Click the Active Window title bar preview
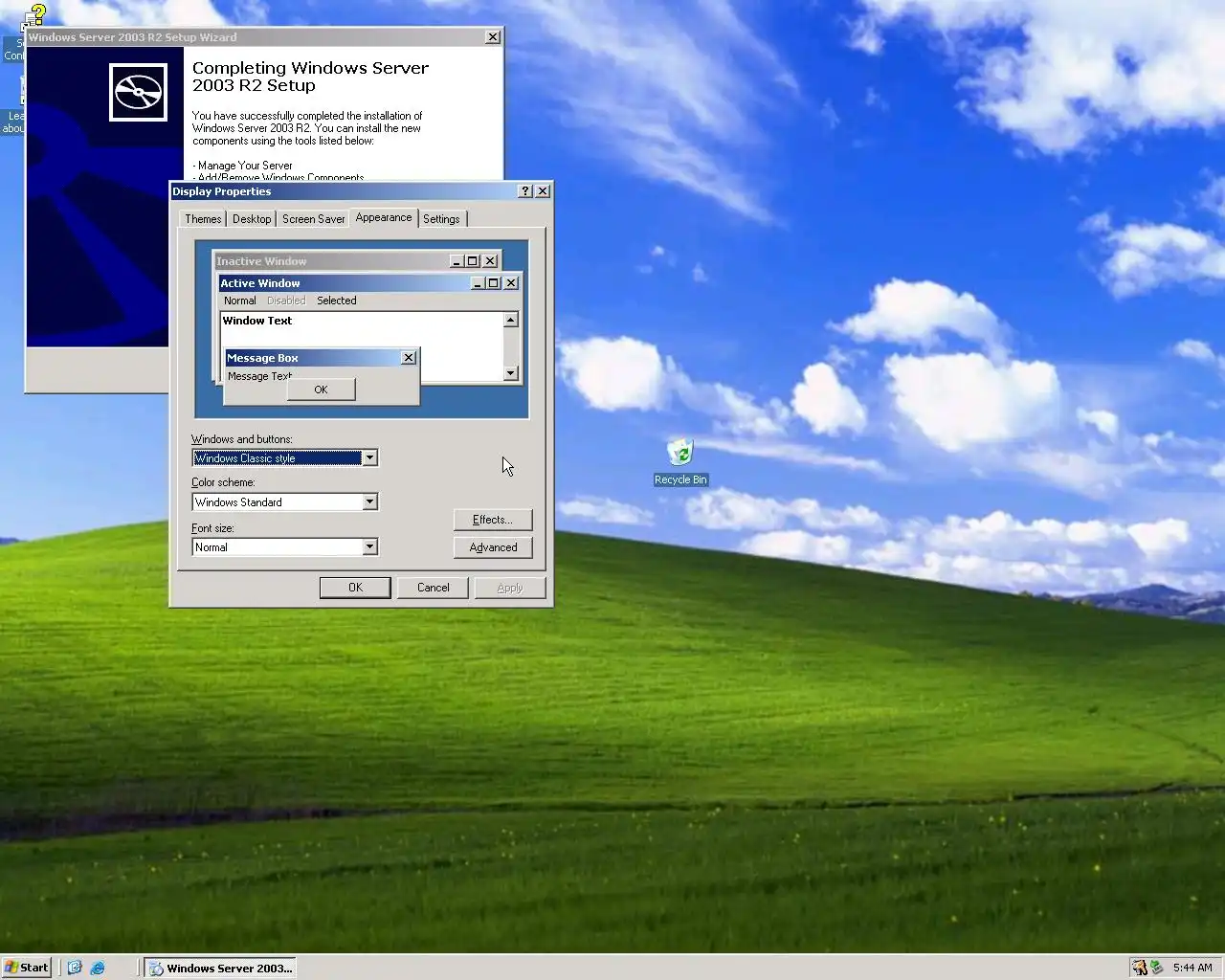 coord(369,283)
